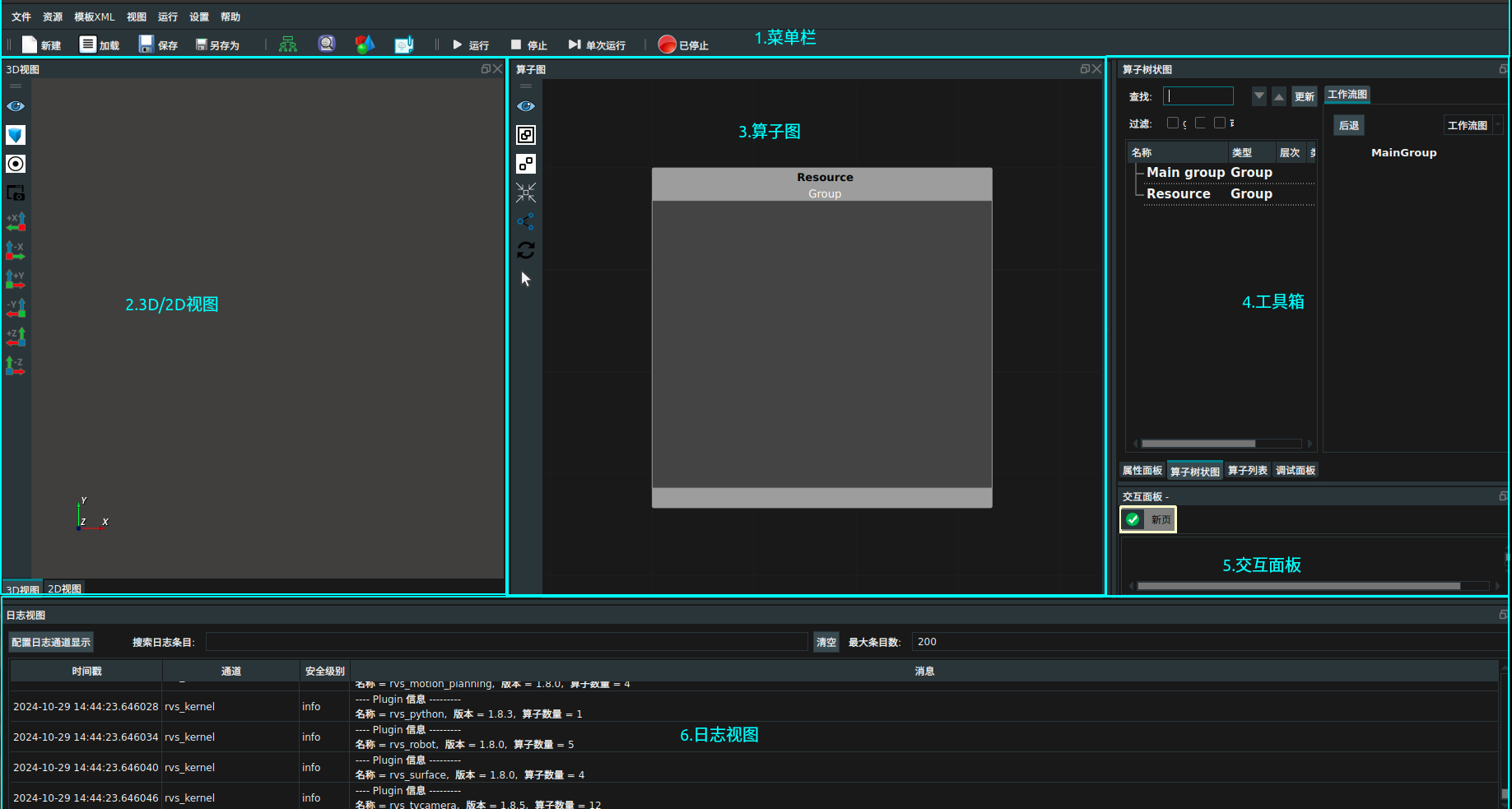This screenshot has width=1512, height=809.
Task: Click the up arrow next to 查找
Action: tap(1279, 96)
